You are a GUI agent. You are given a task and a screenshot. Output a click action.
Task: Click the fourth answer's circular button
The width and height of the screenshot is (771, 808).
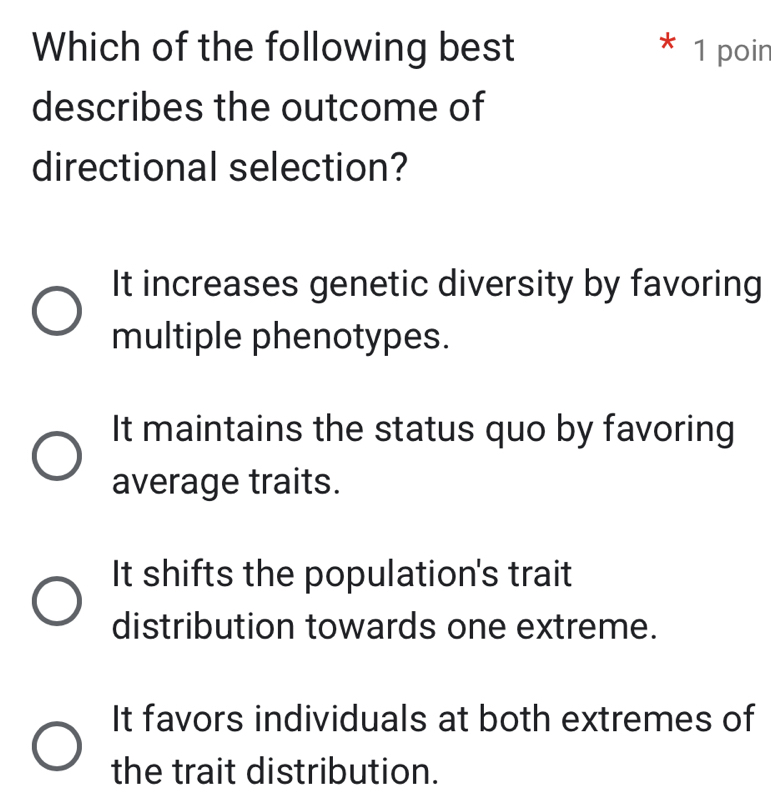pyautogui.click(x=57, y=745)
